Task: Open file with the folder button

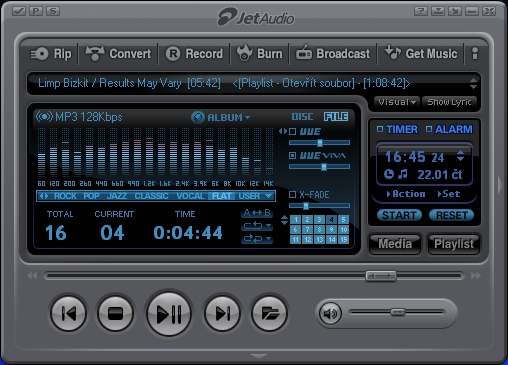Action: (x=269, y=313)
